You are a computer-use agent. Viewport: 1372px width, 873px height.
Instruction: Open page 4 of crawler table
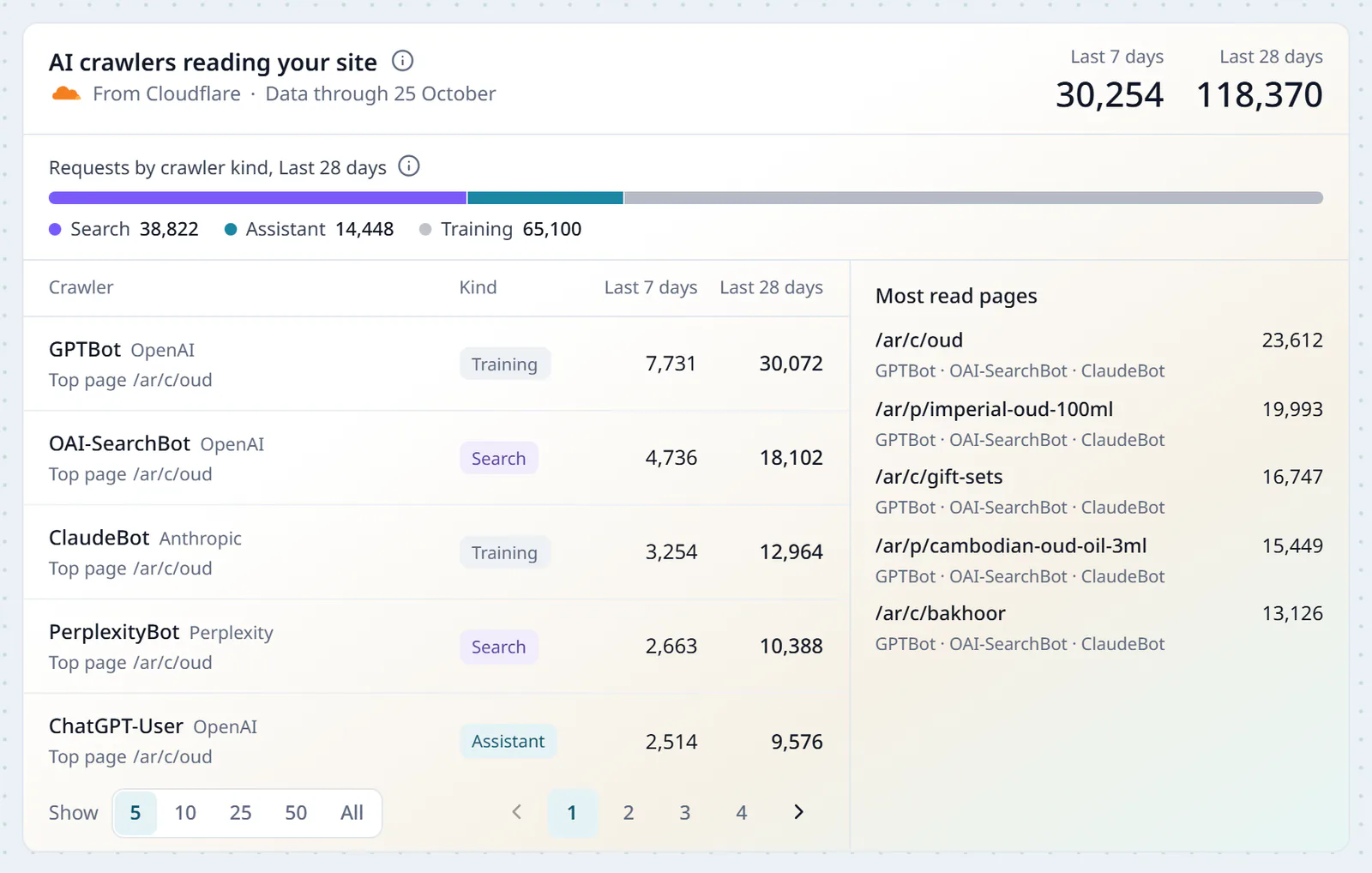pos(742,813)
